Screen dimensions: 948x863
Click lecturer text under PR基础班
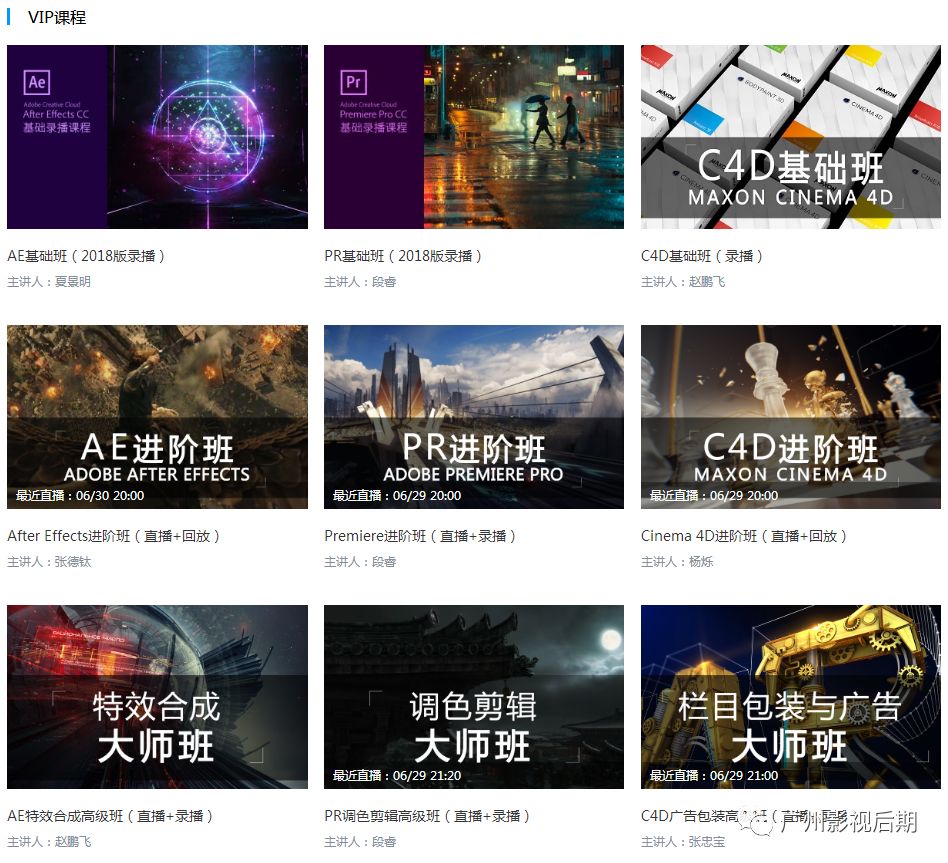pos(360,281)
